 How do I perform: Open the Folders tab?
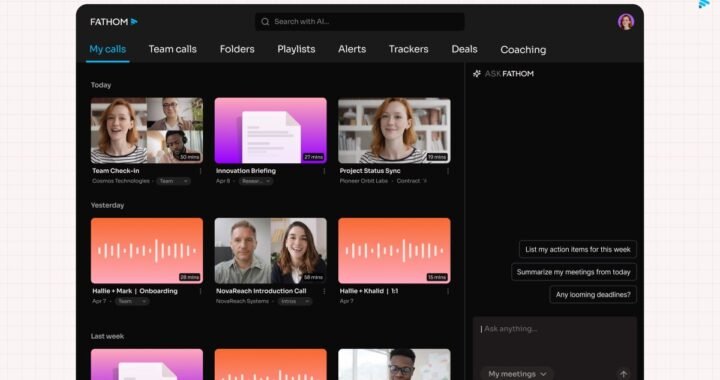tap(237, 49)
